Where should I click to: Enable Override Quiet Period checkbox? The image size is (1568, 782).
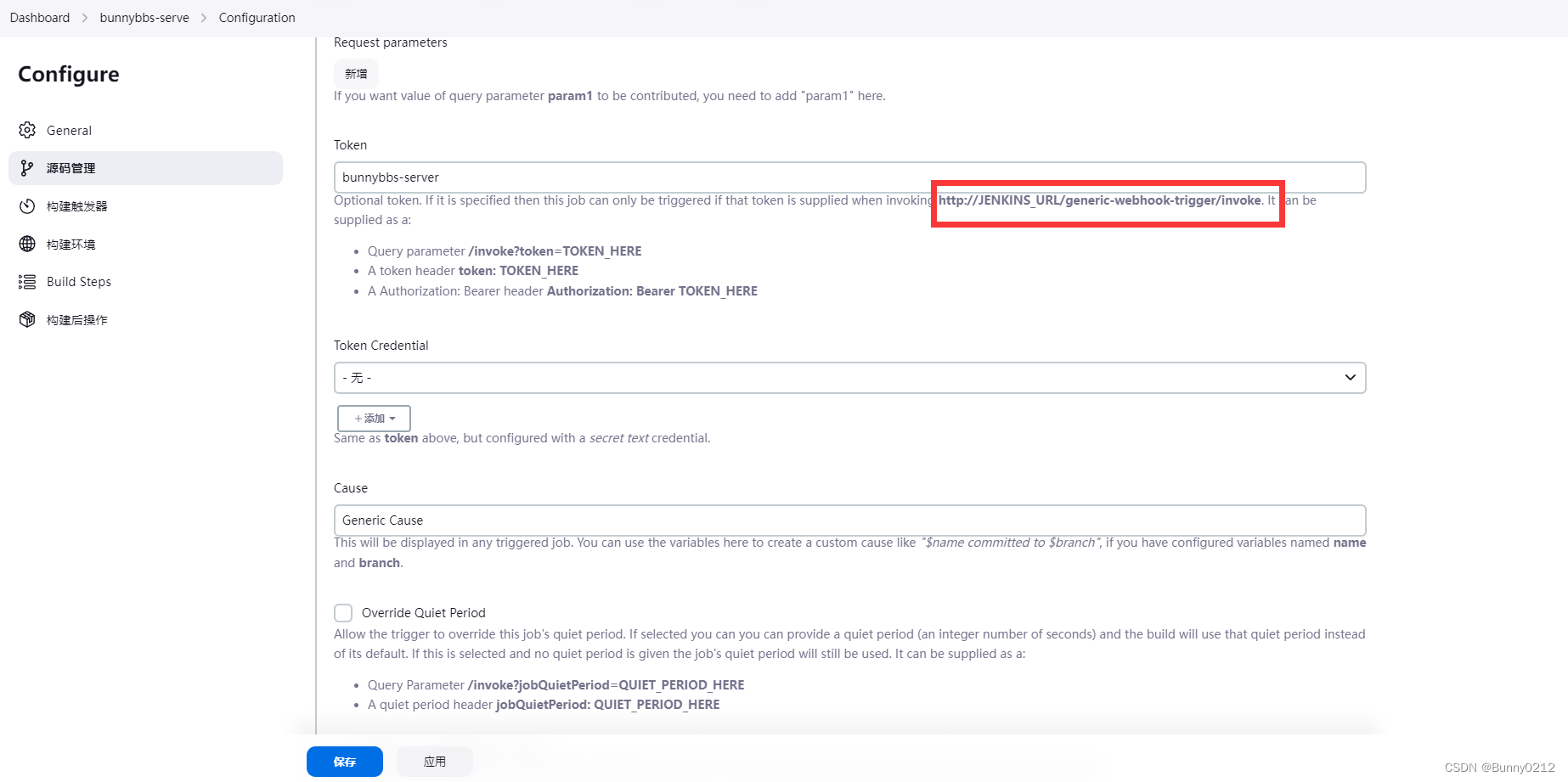pos(343,613)
